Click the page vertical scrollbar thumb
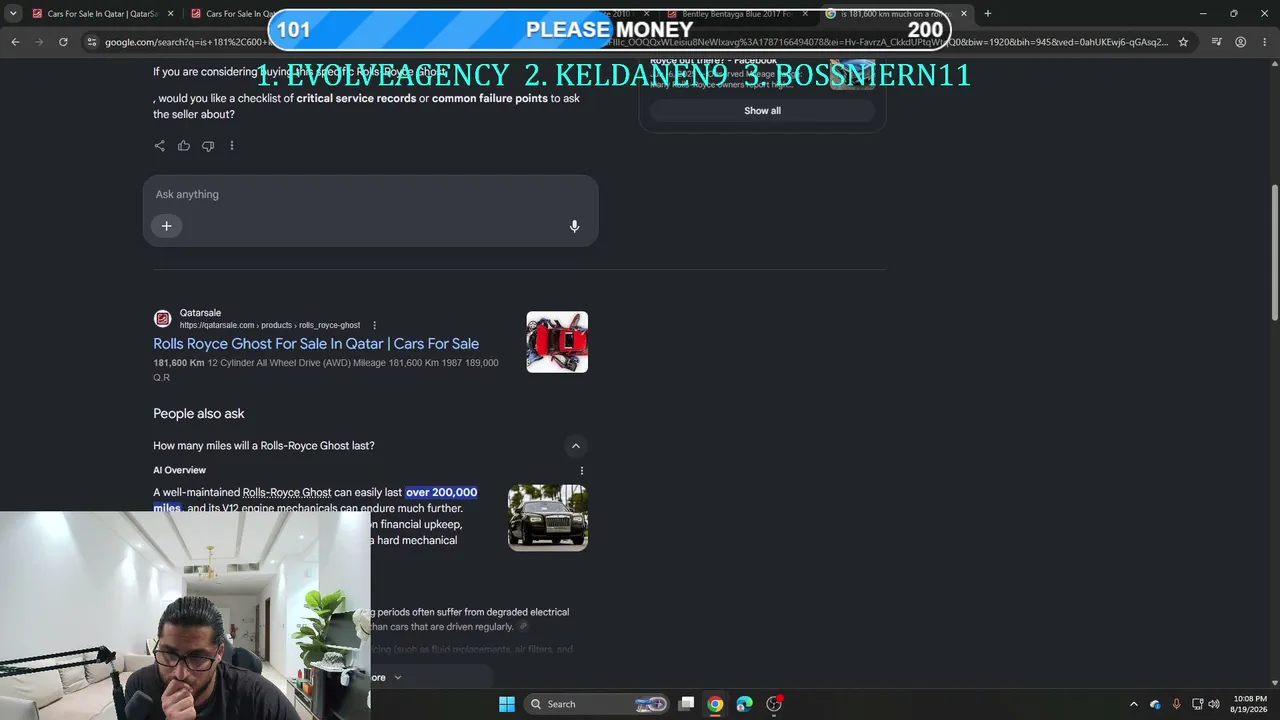This screenshot has width=1280, height=720. click(1274, 253)
